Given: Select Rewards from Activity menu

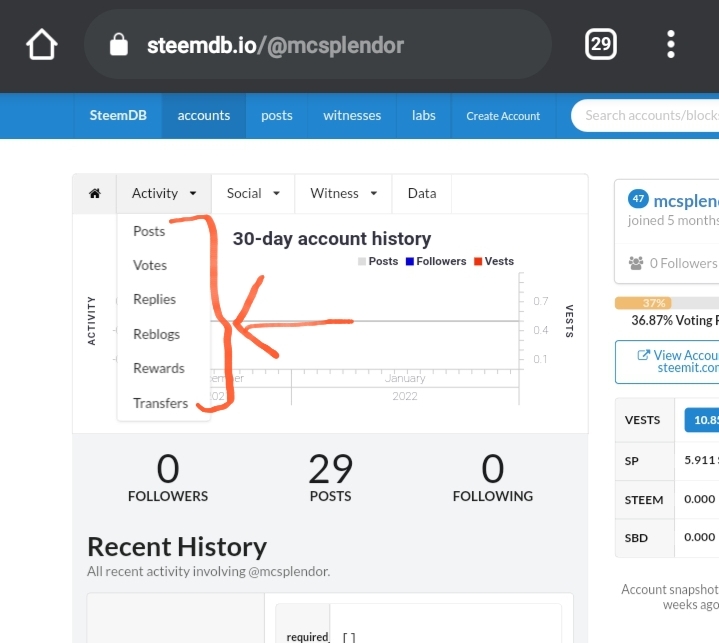Looking at the screenshot, I should [159, 368].
